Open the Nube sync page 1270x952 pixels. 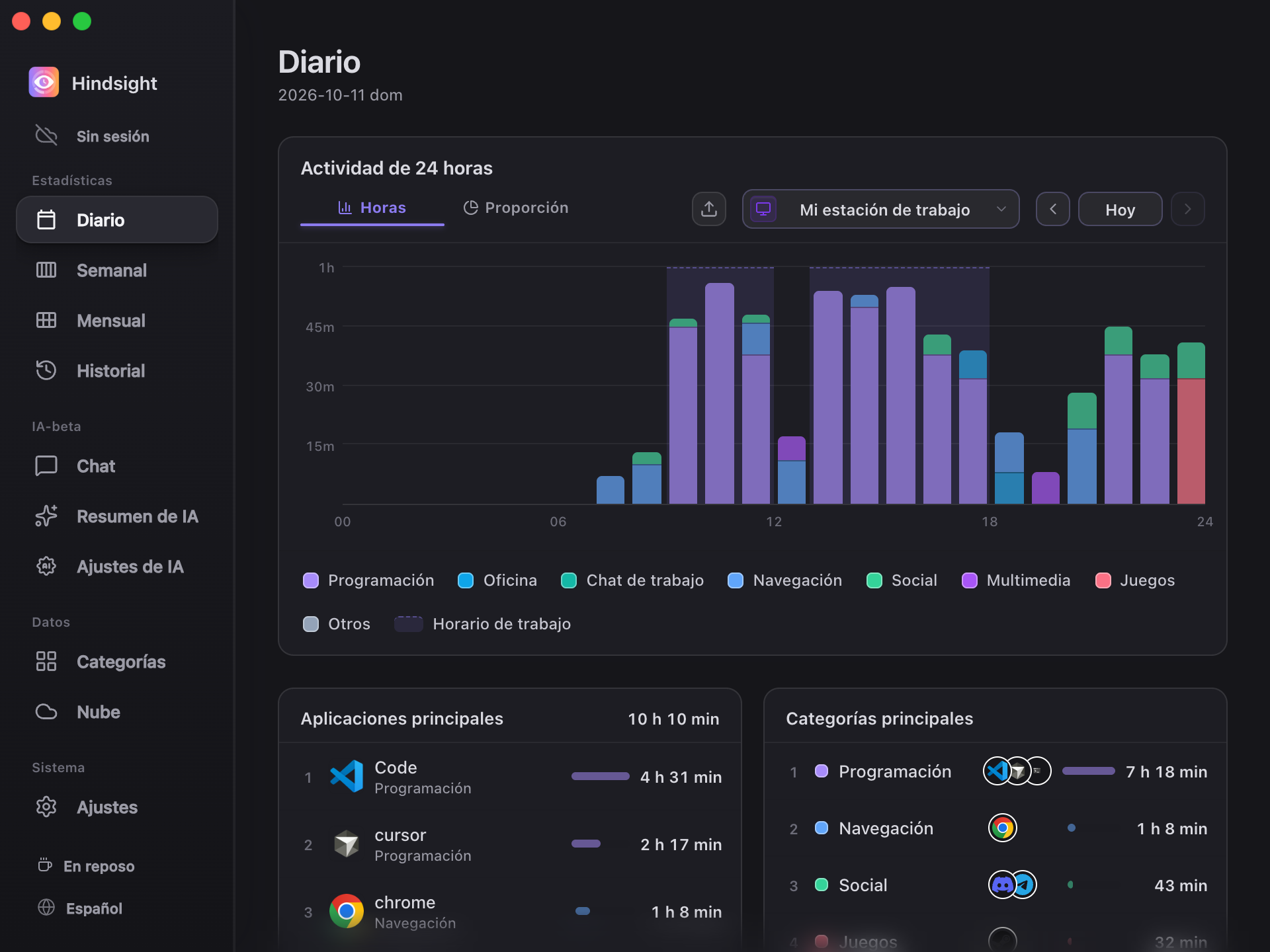pos(117,711)
